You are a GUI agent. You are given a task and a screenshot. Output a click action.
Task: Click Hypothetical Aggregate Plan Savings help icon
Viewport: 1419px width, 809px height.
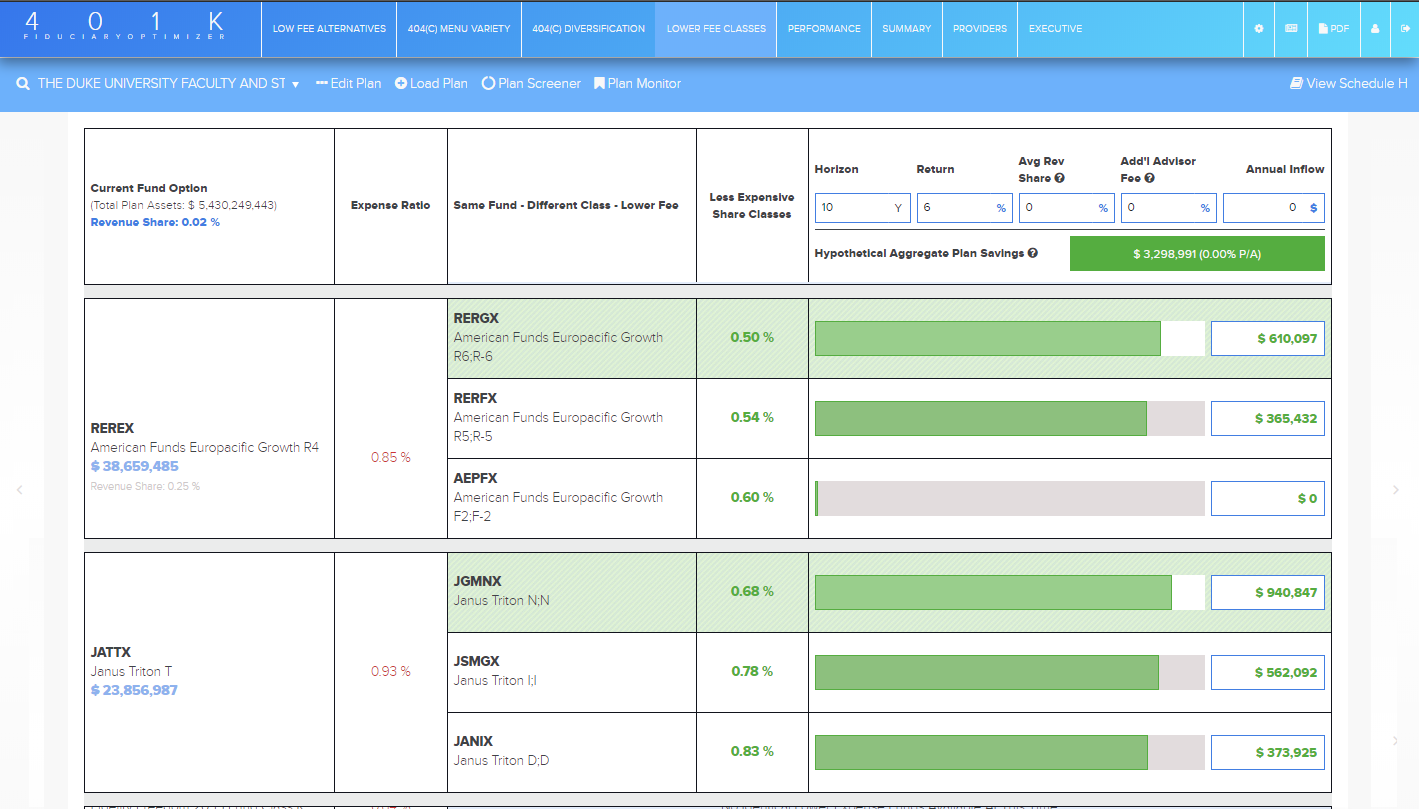1033,253
